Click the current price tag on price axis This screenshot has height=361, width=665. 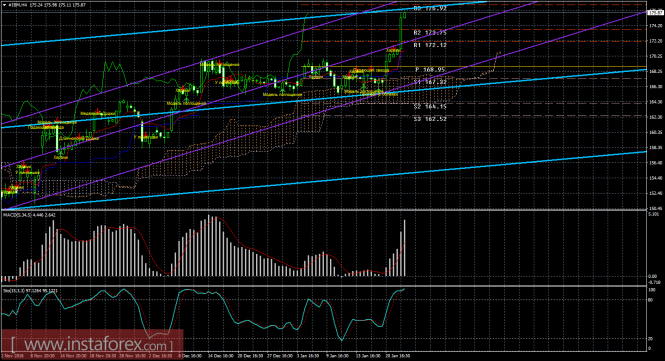(x=656, y=13)
